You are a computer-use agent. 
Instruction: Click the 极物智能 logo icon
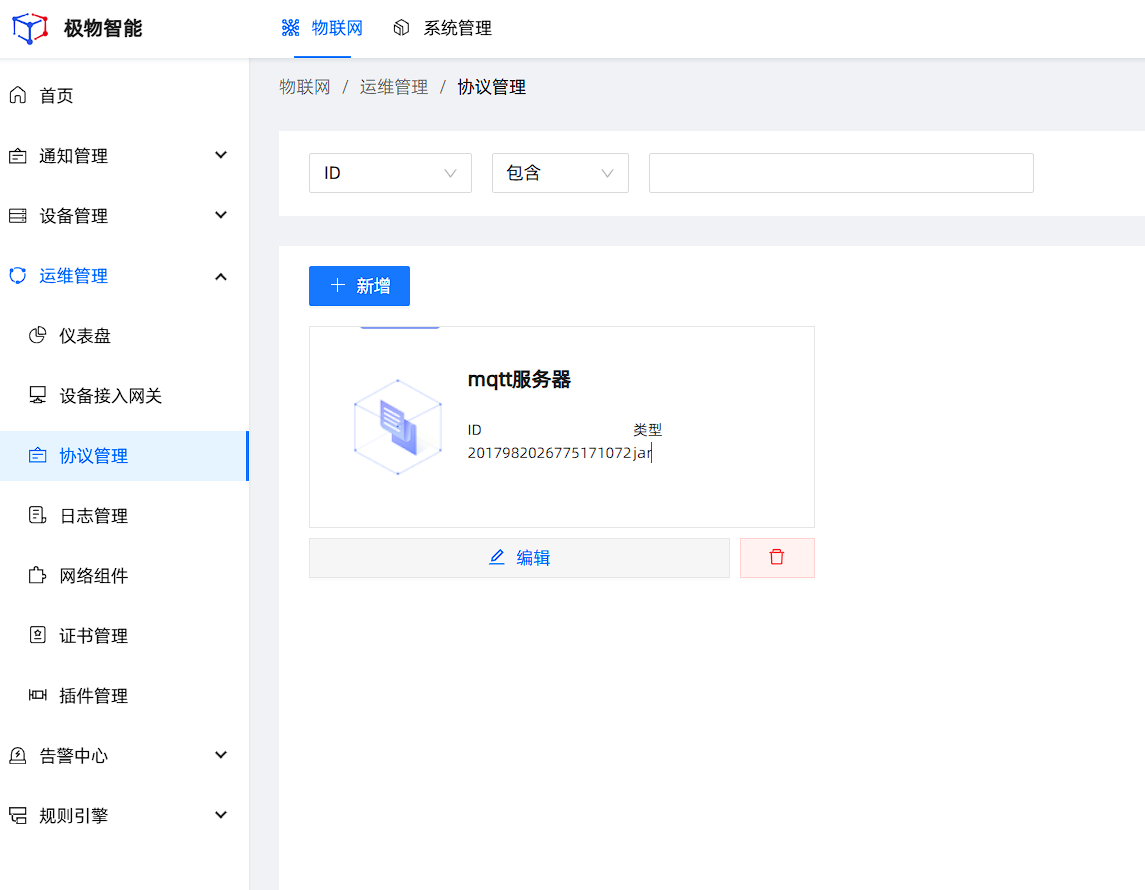tap(29, 28)
